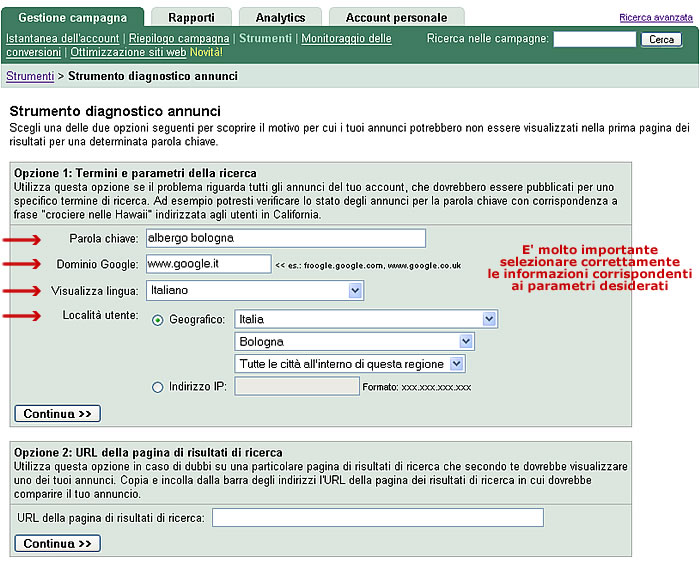
Task: Open the Tutte le città dropdown
Action: pos(350,364)
